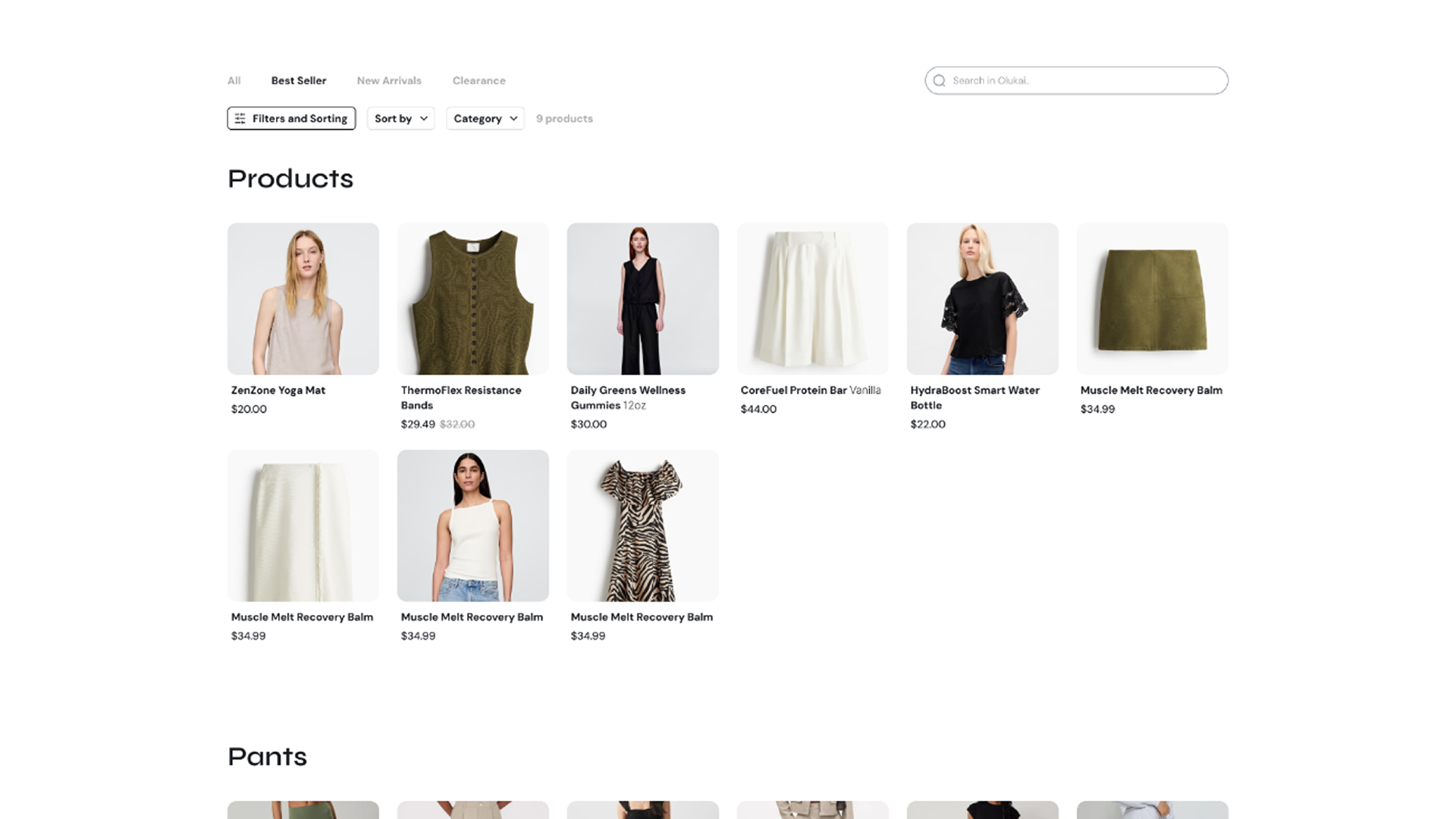1456x819 pixels.
Task: Click the filter sliders icon
Action: 240,118
